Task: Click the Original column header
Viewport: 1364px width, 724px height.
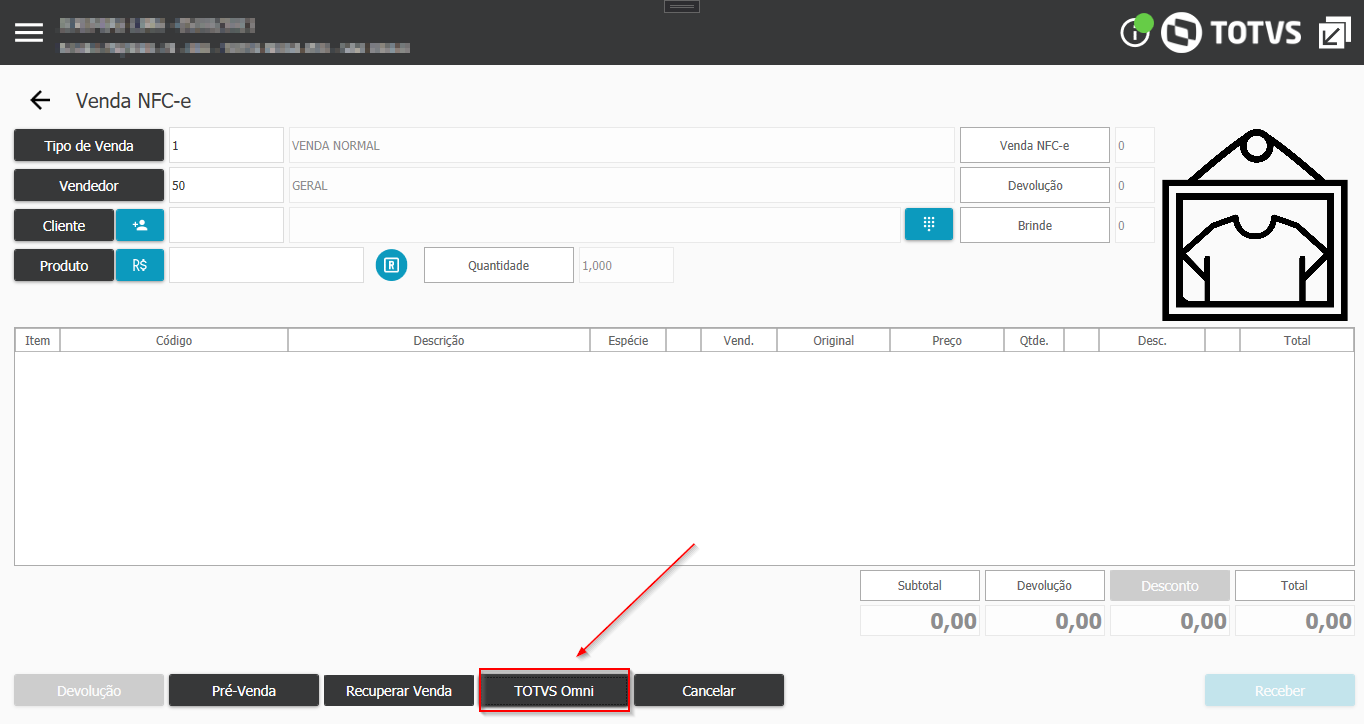Action: [833, 340]
